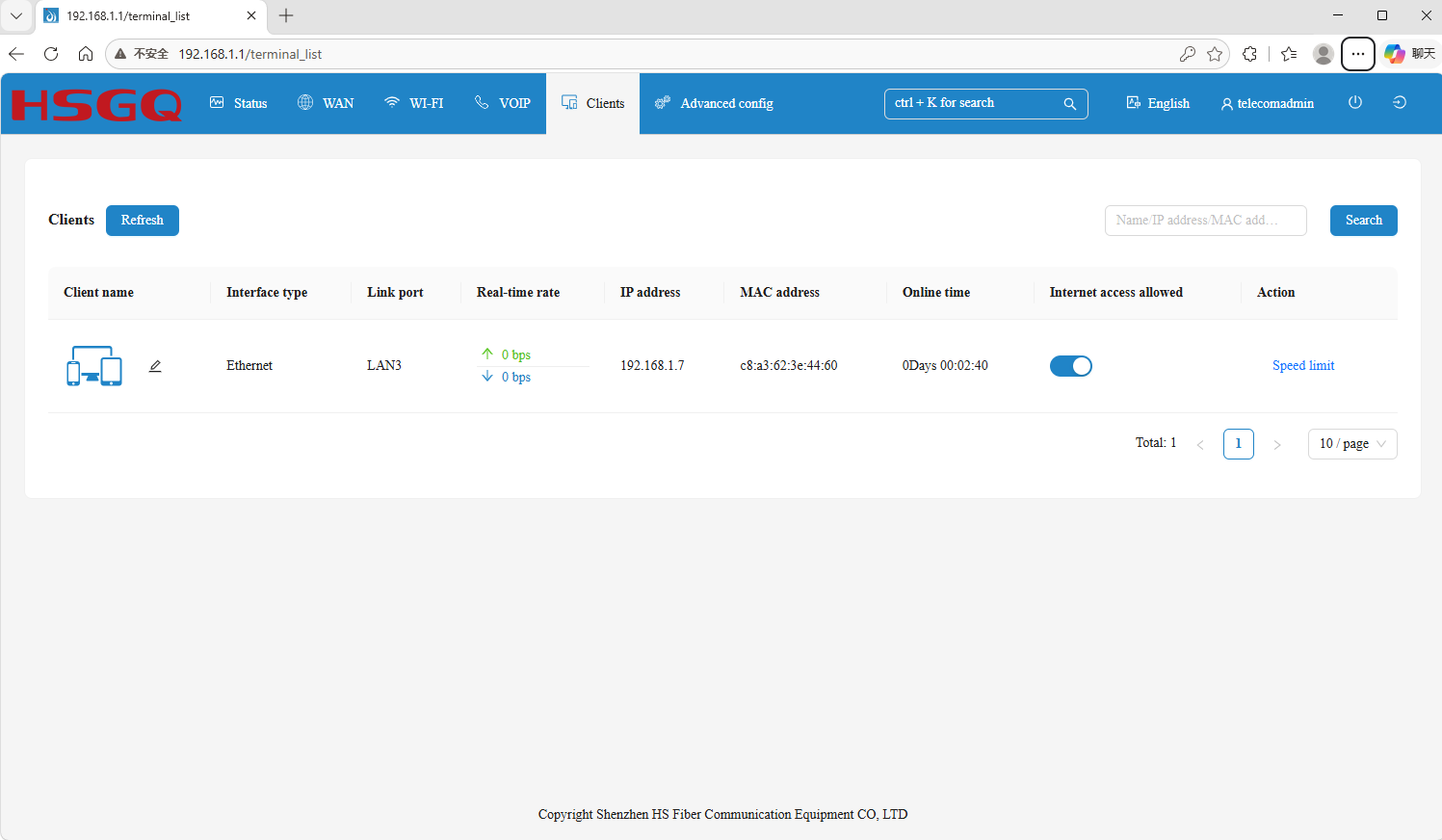Open the WI-FI tab

coord(414,103)
